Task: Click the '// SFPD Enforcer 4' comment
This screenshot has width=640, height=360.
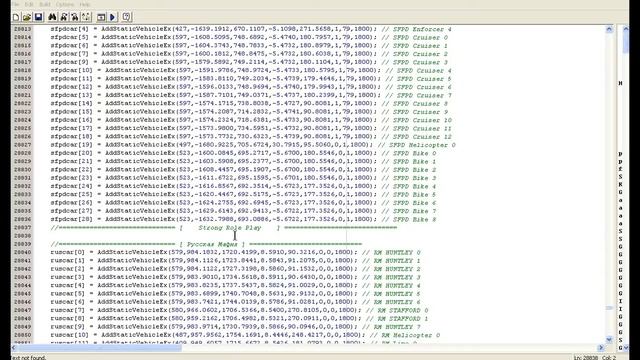Action: coord(416,29)
